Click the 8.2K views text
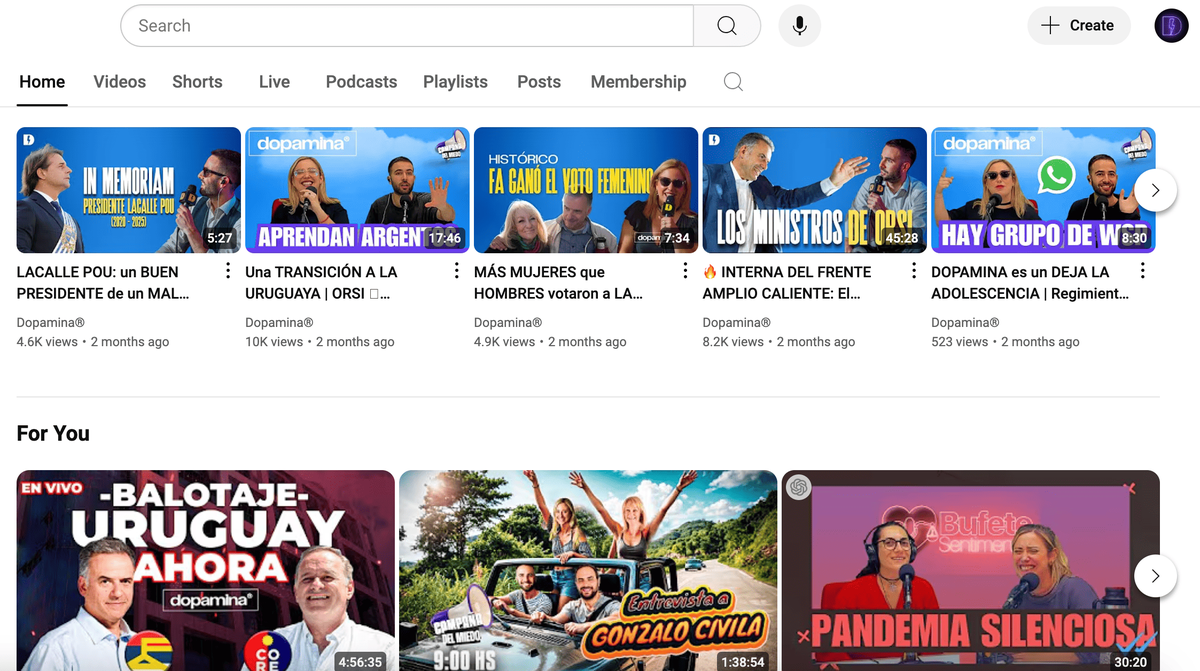Image resolution: width=1200 pixels, height=671 pixels. click(733, 342)
